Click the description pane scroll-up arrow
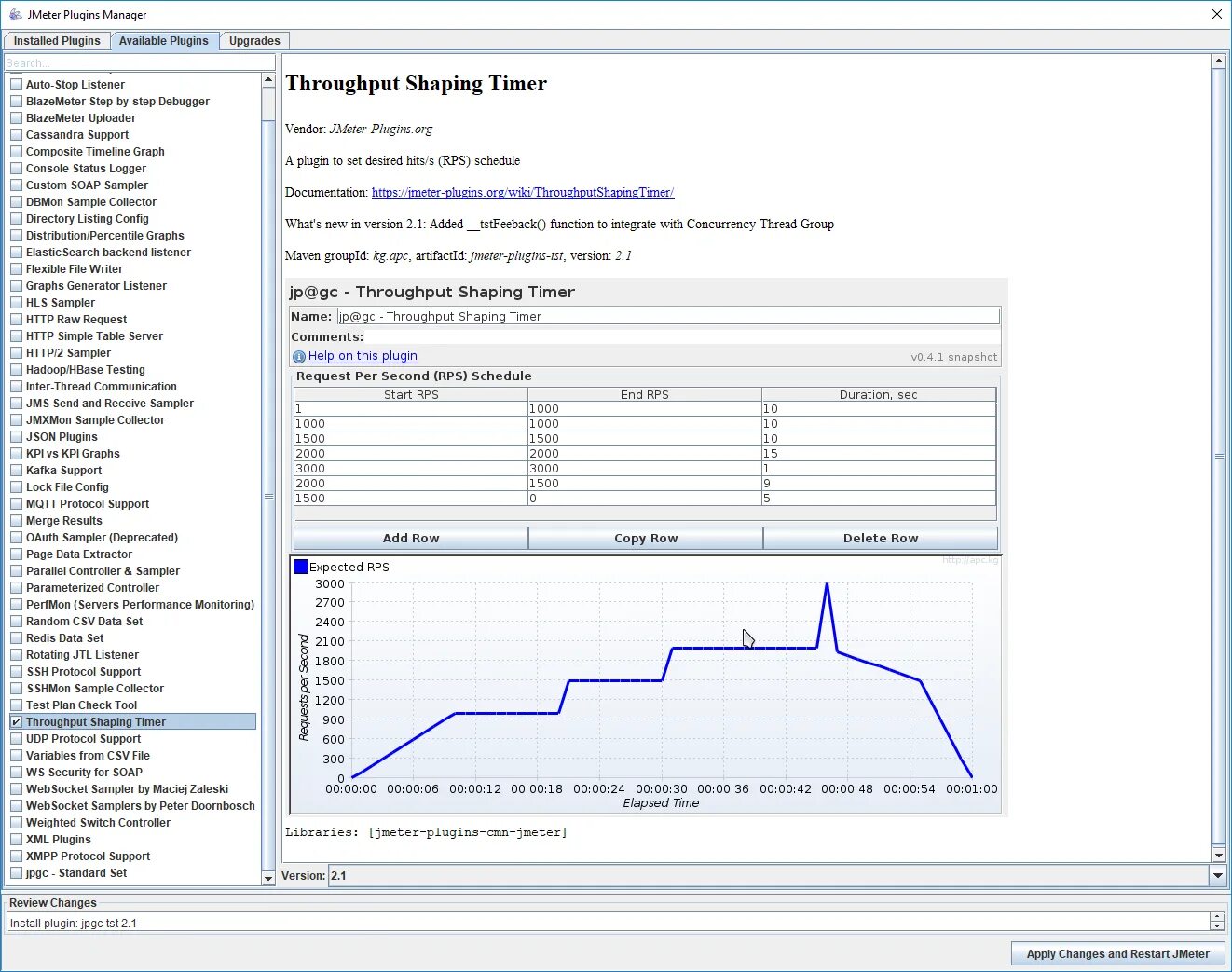The width and height of the screenshot is (1232, 972). click(x=1219, y=62)
